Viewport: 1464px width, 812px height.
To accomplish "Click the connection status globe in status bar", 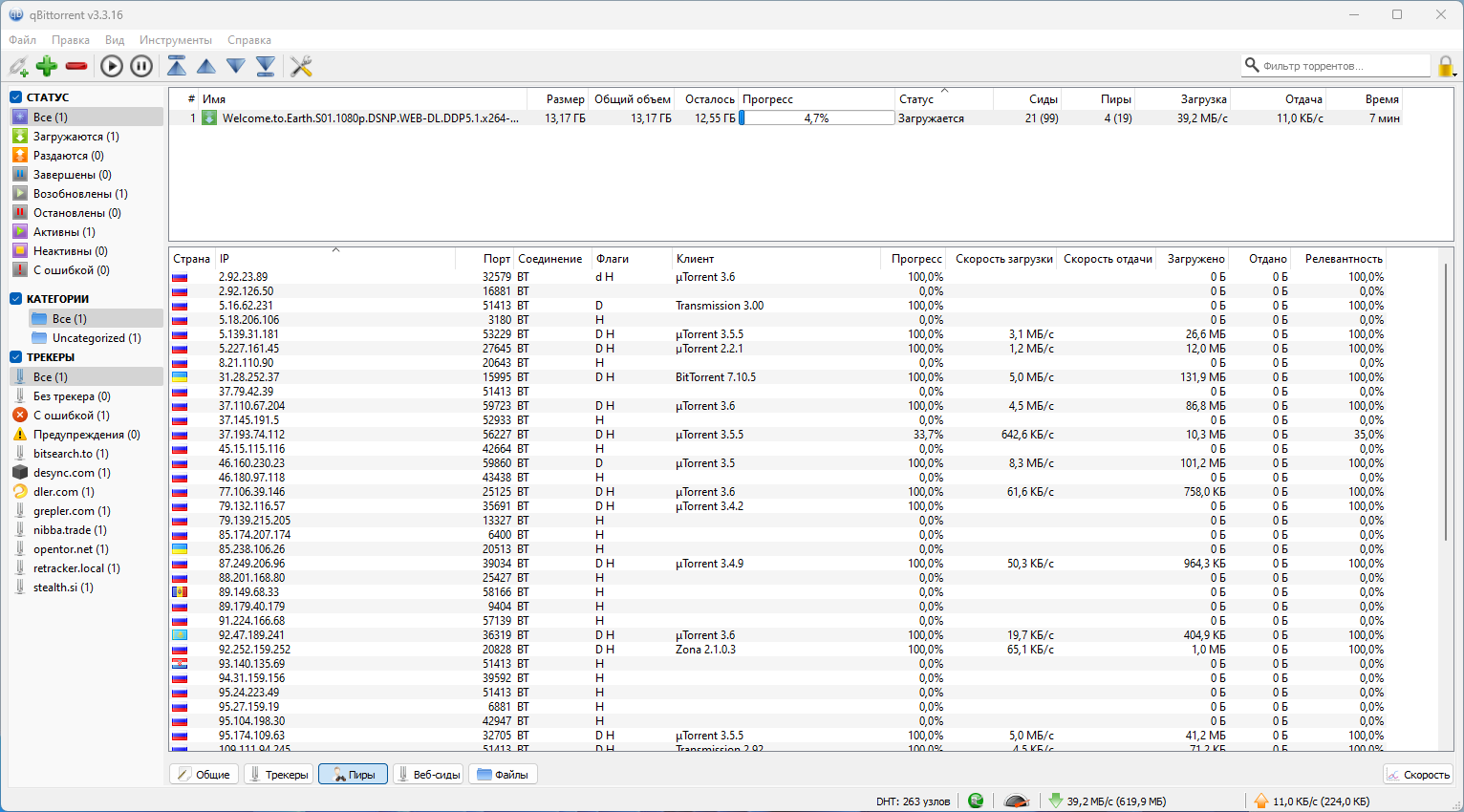I will tap(976, 801).
